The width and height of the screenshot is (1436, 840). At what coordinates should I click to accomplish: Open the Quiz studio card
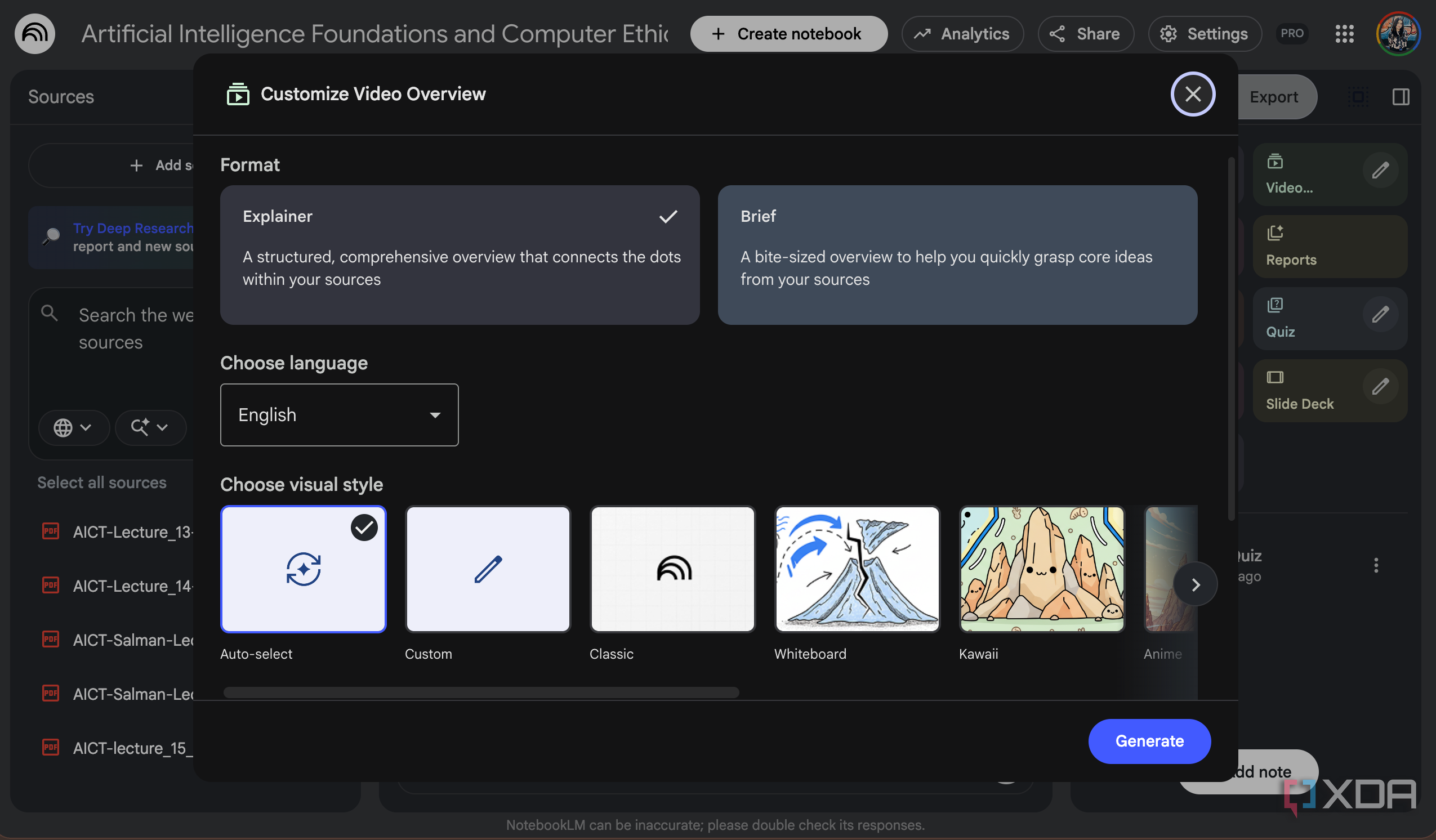pyautogui.click(x=1330, y=319)
